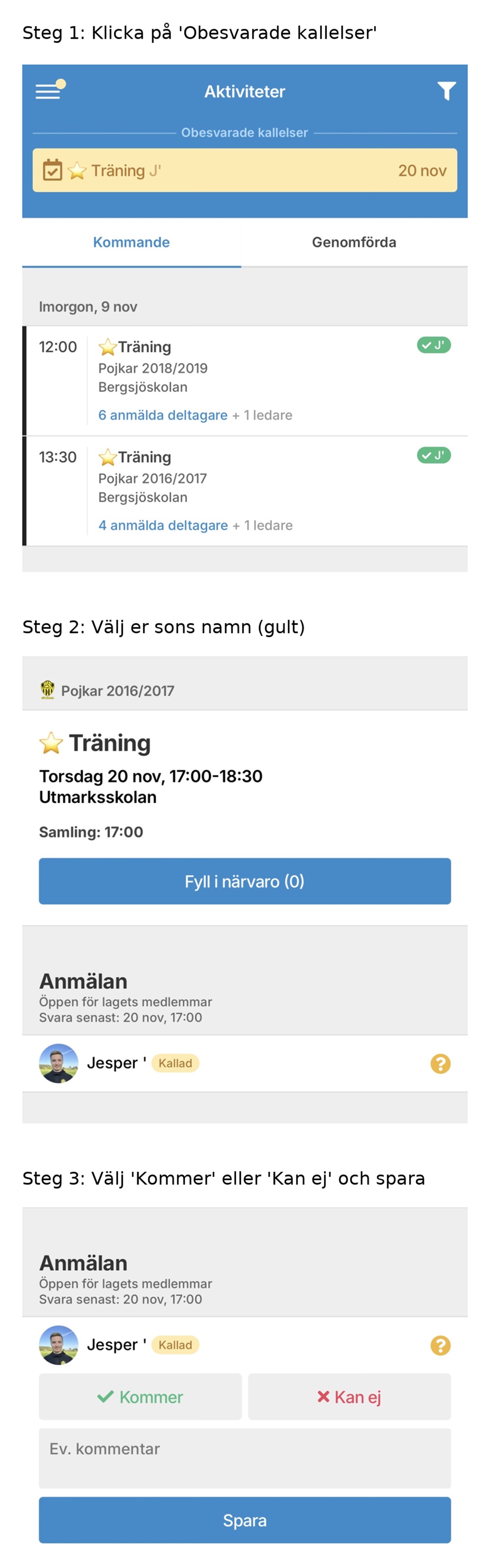Click first yellow question mark beside Jesper
The width and height of the screenshot is (490, 1568).
(440, 1064)
